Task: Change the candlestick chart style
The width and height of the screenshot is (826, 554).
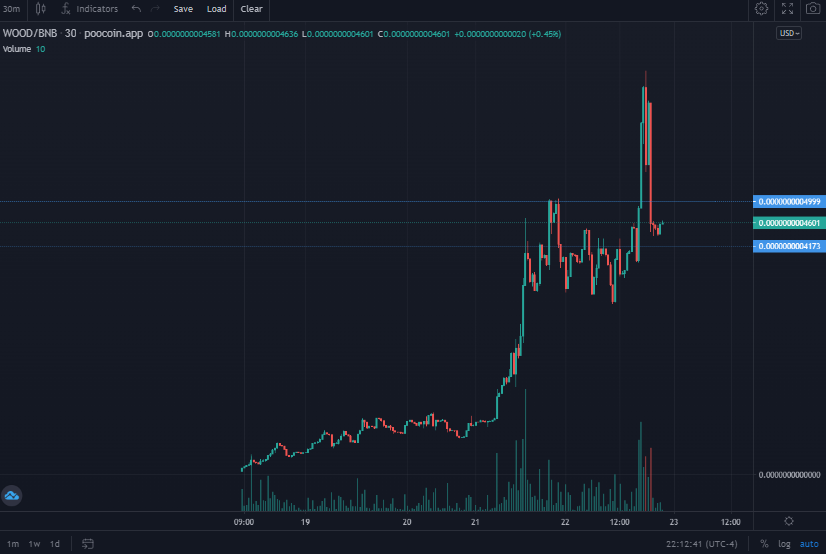Action: (41, 9)
